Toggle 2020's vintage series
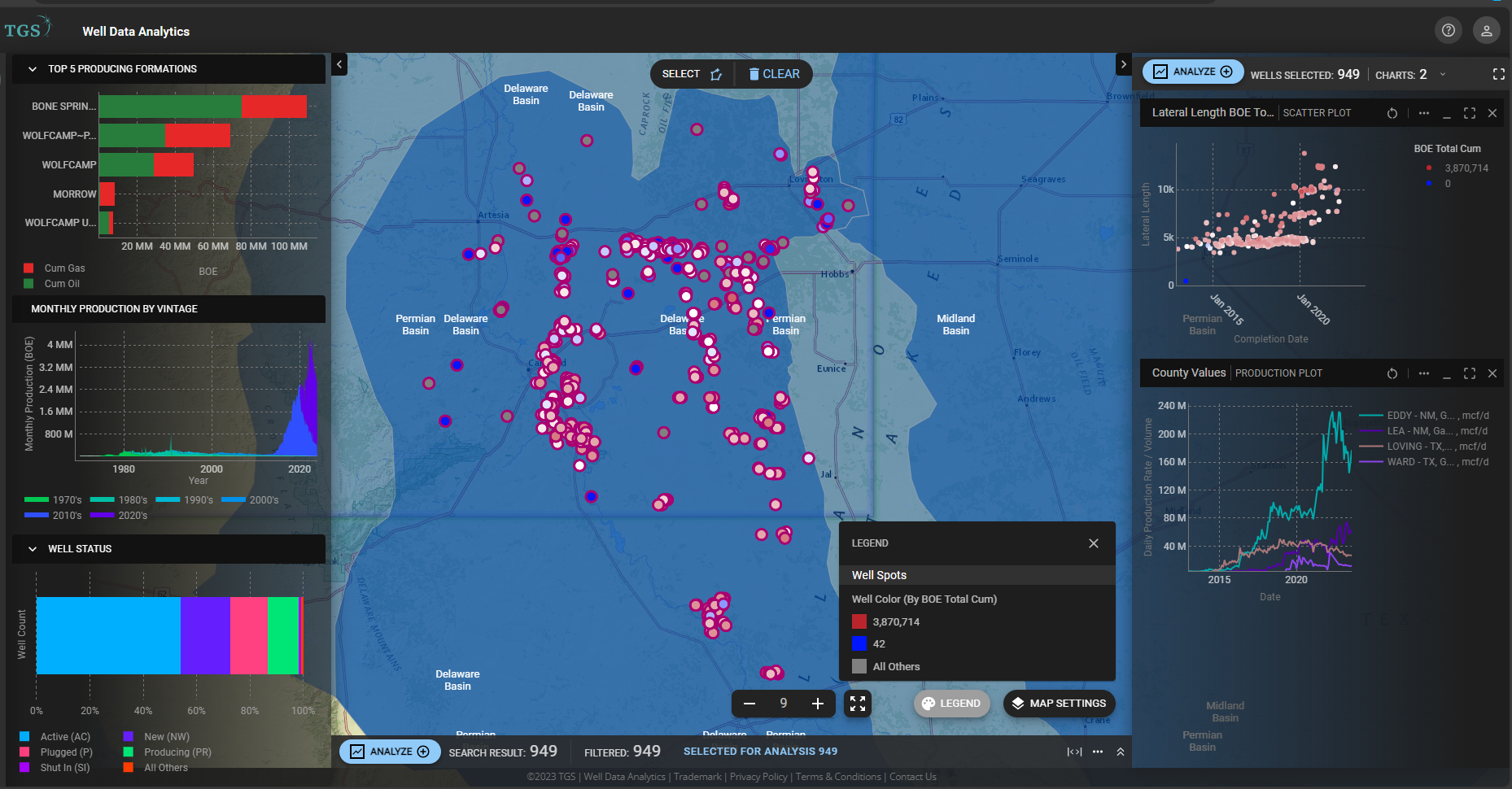 pyautogui.click(x=119, y=516)
